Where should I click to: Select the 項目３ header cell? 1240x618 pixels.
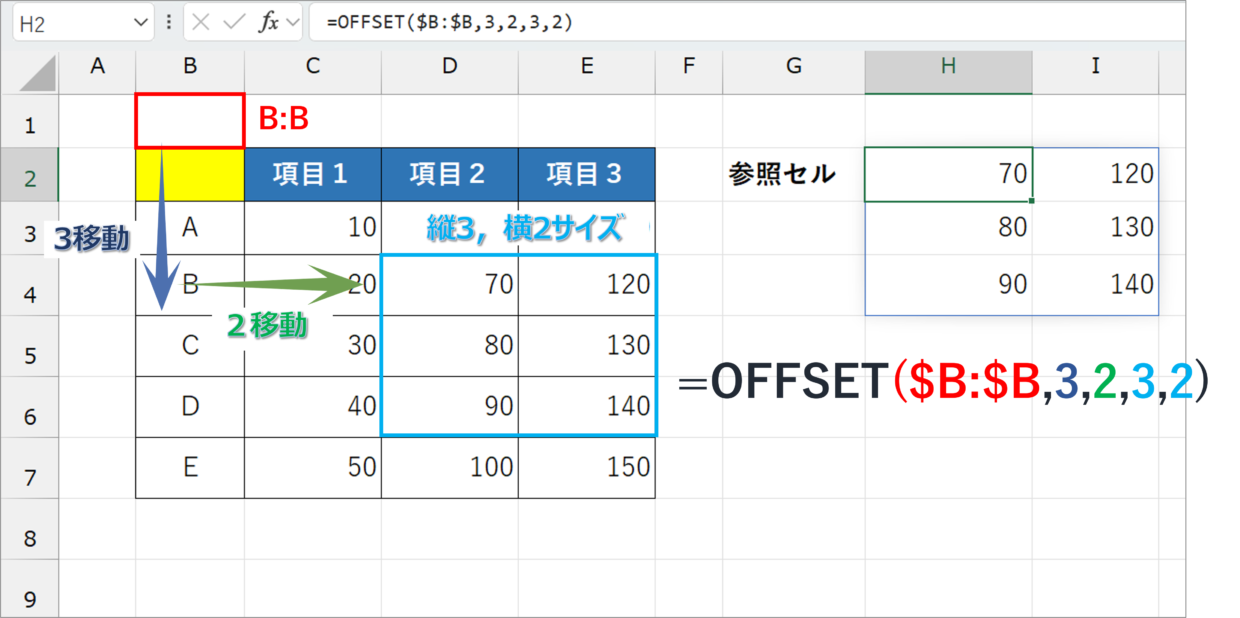(x=587, y=175)
